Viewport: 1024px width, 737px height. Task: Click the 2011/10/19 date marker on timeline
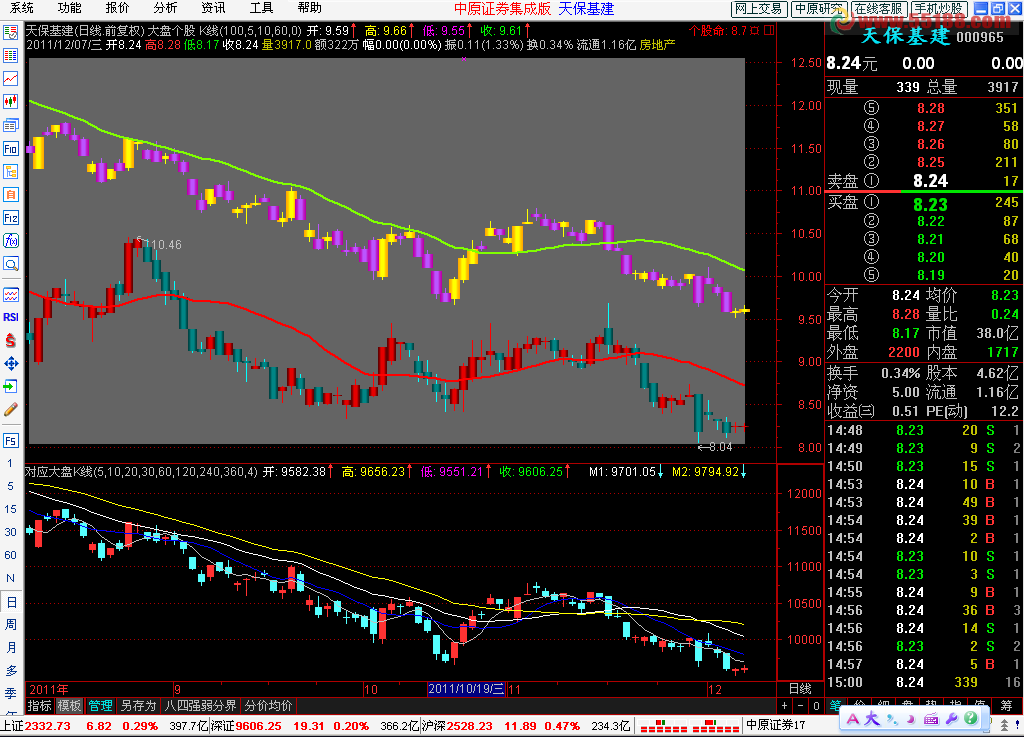pyautogui.click(x=466, y=689)
